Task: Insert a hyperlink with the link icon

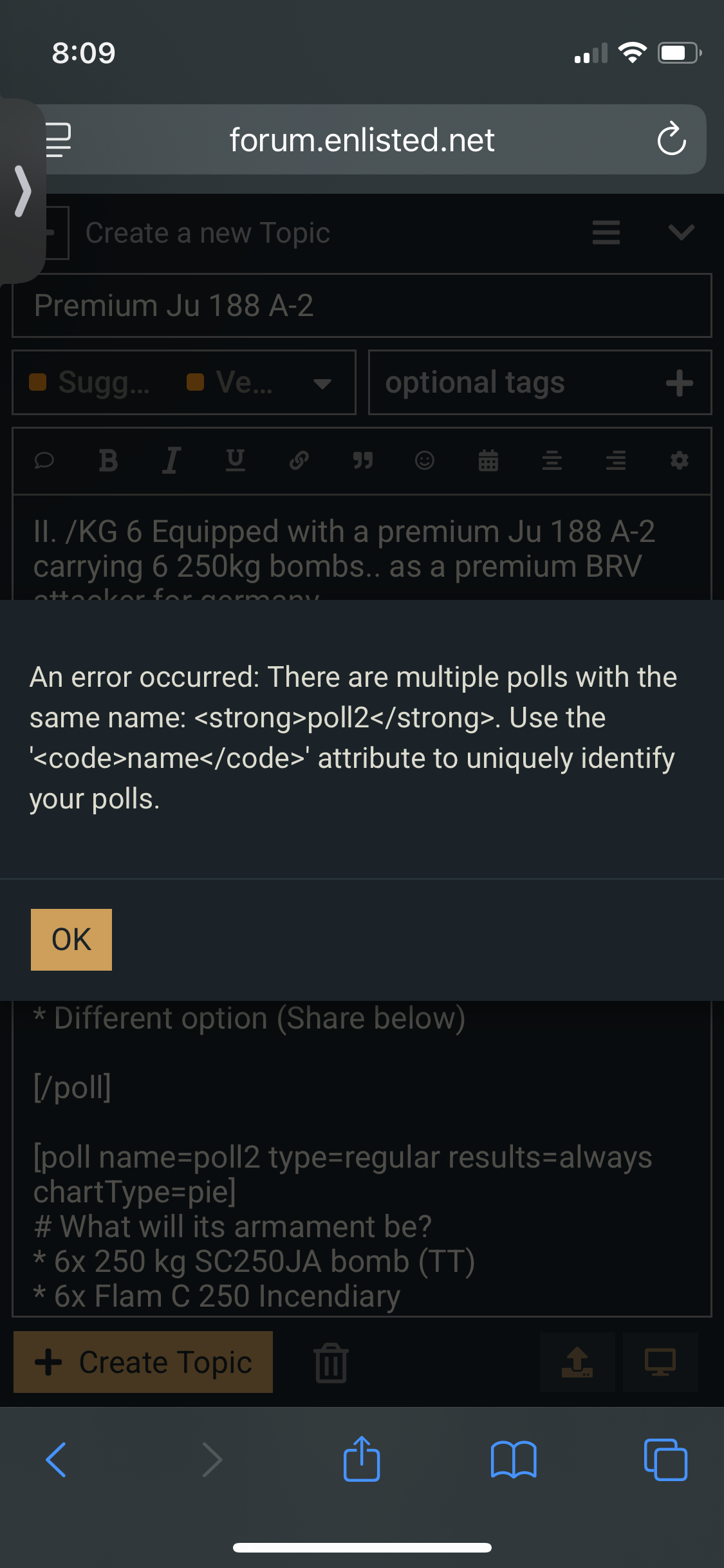Action: (x=299, y=460)
